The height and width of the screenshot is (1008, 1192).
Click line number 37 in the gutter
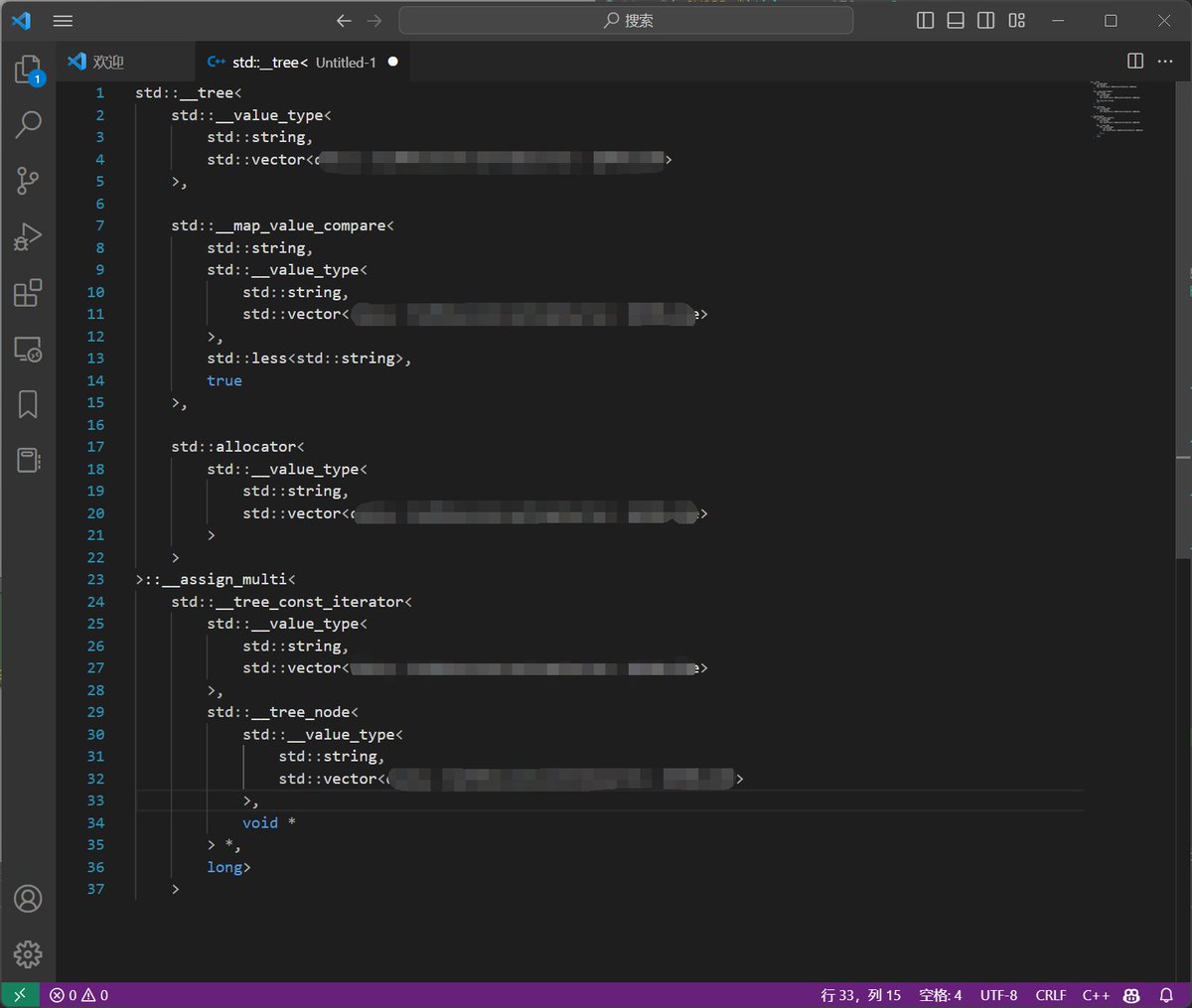[95, 889]
